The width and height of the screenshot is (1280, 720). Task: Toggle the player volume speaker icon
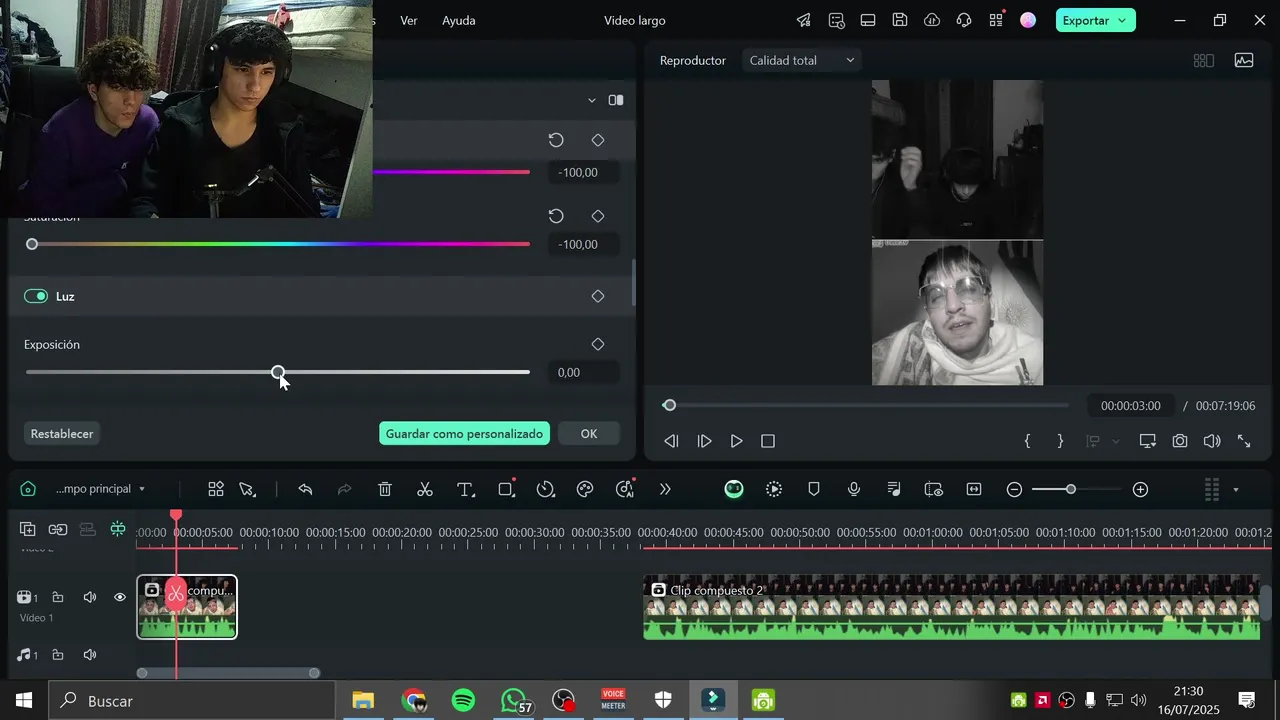pyautogui.click(x=1212, y=441)
